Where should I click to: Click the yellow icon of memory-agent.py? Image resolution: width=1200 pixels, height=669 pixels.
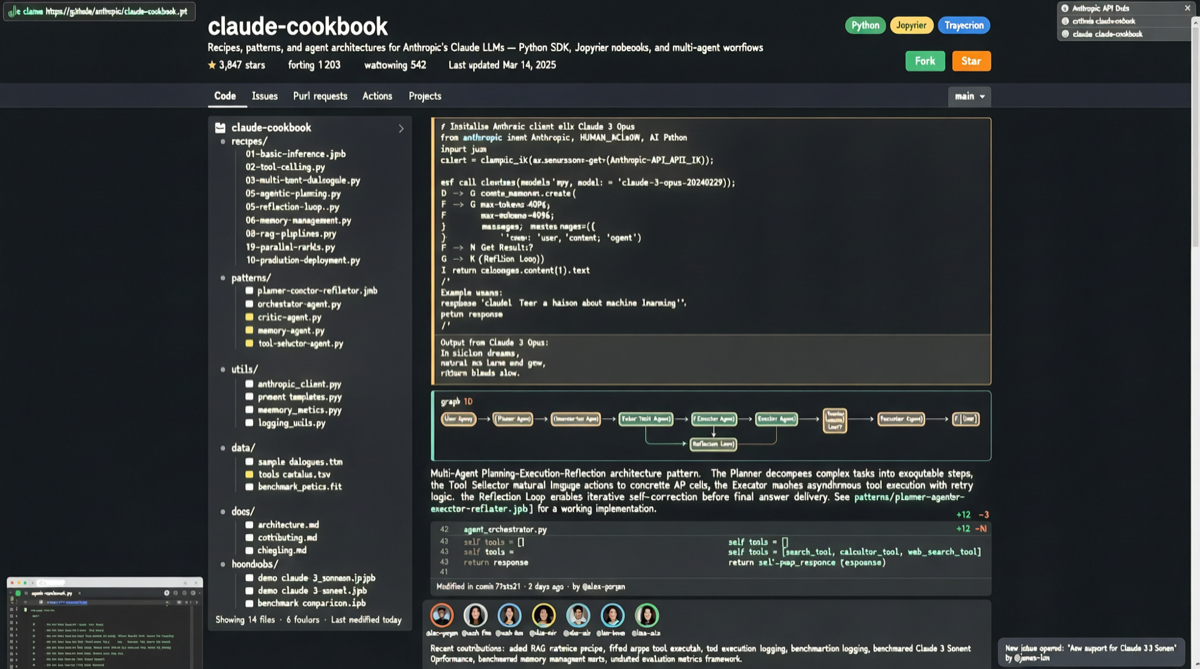[x=249, y=330]
